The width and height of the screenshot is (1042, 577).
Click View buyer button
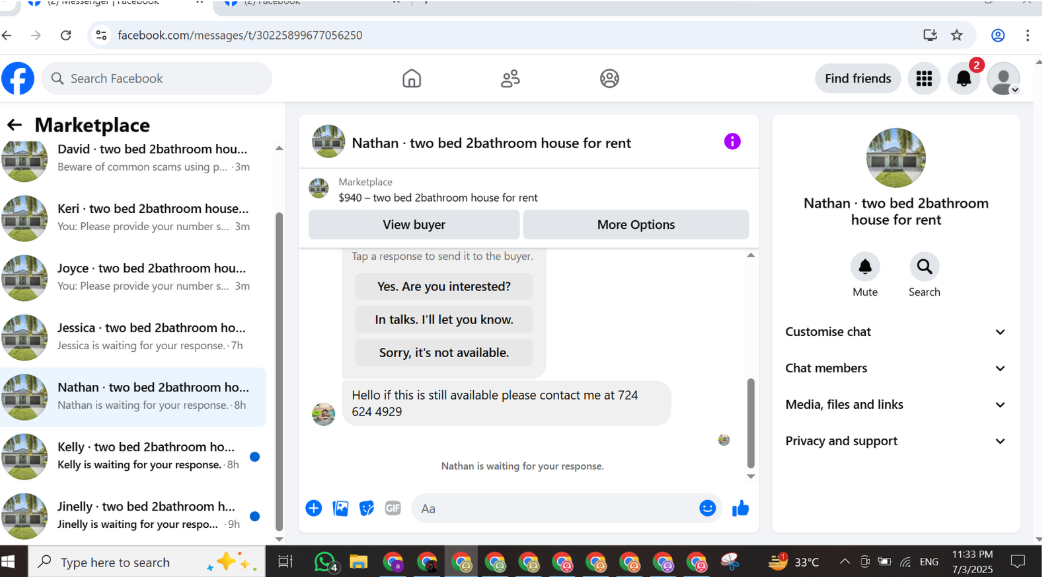tap(414, 225)
